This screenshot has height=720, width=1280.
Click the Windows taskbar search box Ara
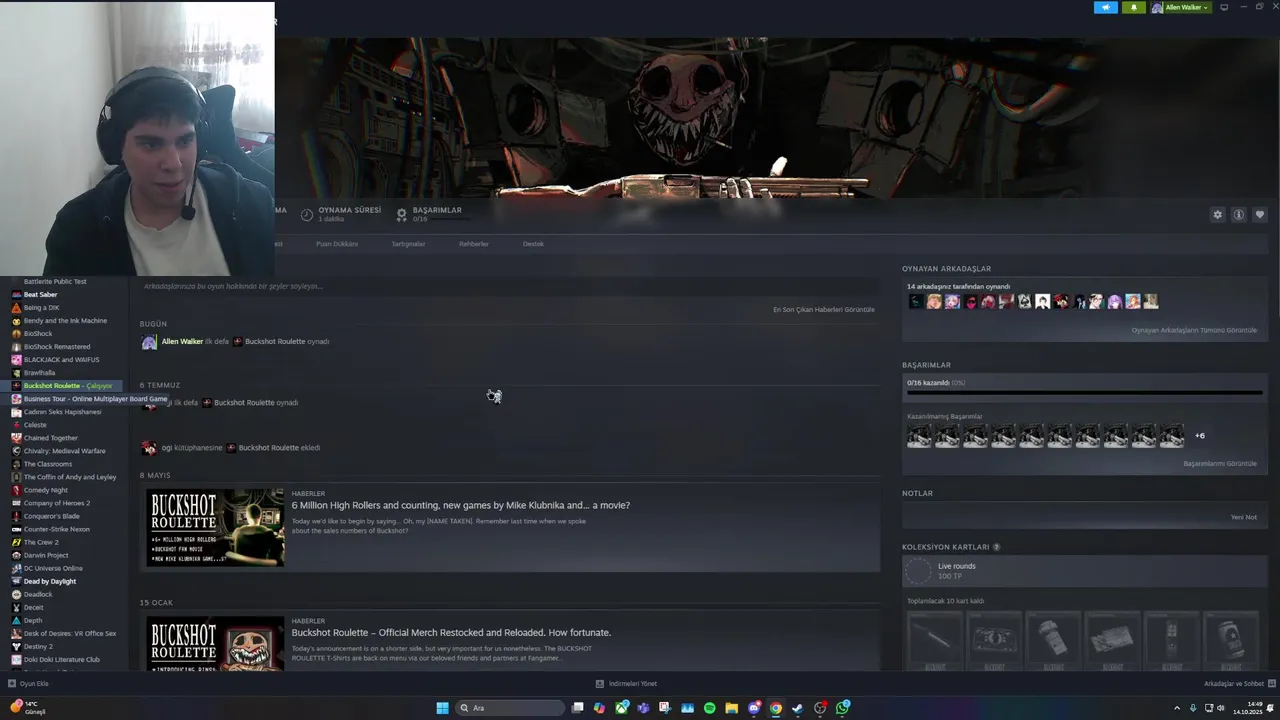(x=509, y=708)
